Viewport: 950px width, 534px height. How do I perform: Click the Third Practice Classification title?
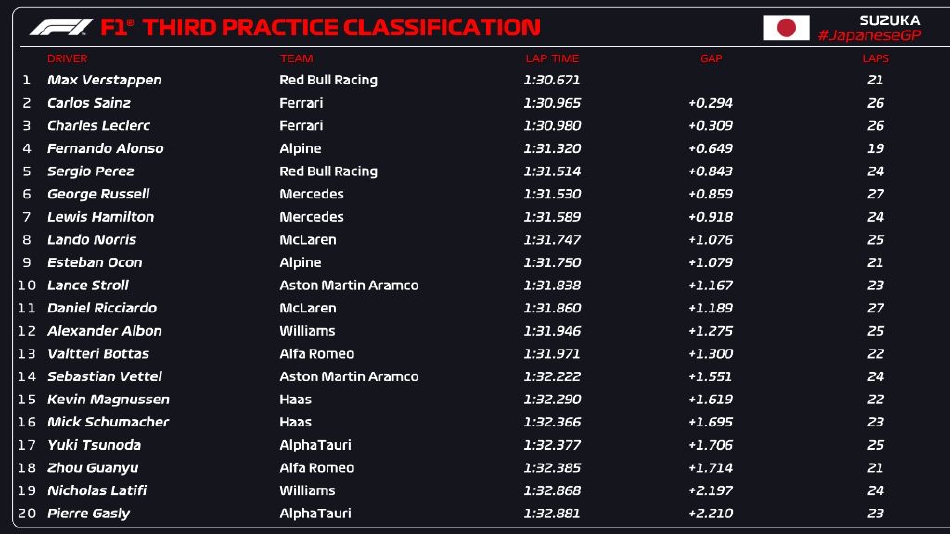coord(341,27)
